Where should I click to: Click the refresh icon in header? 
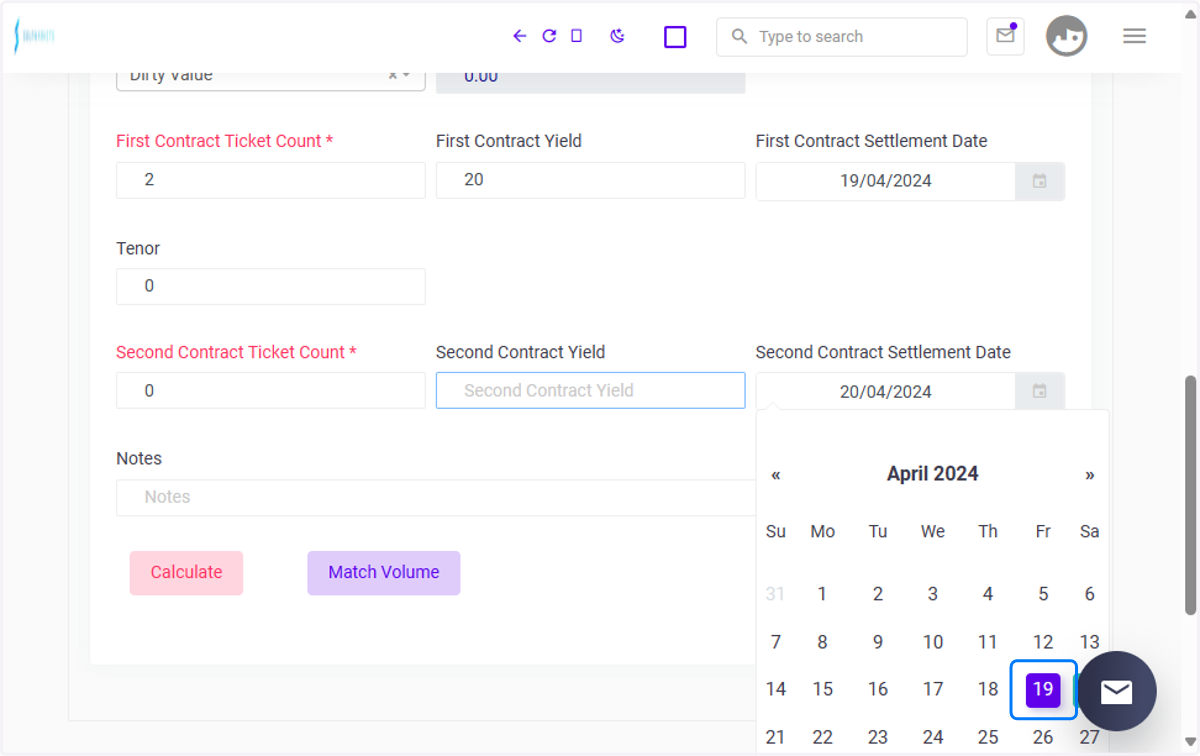pos(549,36)
